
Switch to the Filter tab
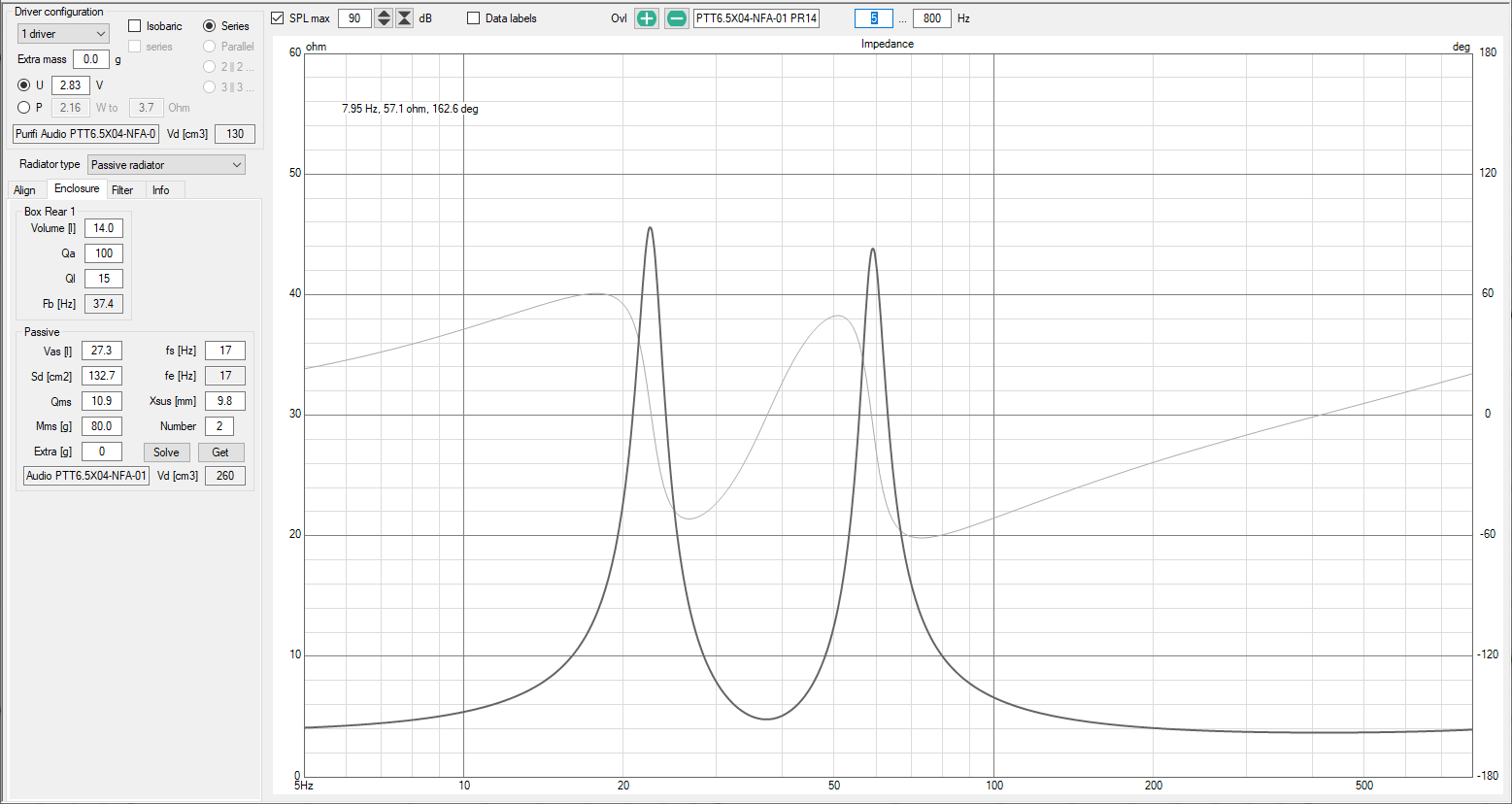pyautogui.click(x=122, y=190)
